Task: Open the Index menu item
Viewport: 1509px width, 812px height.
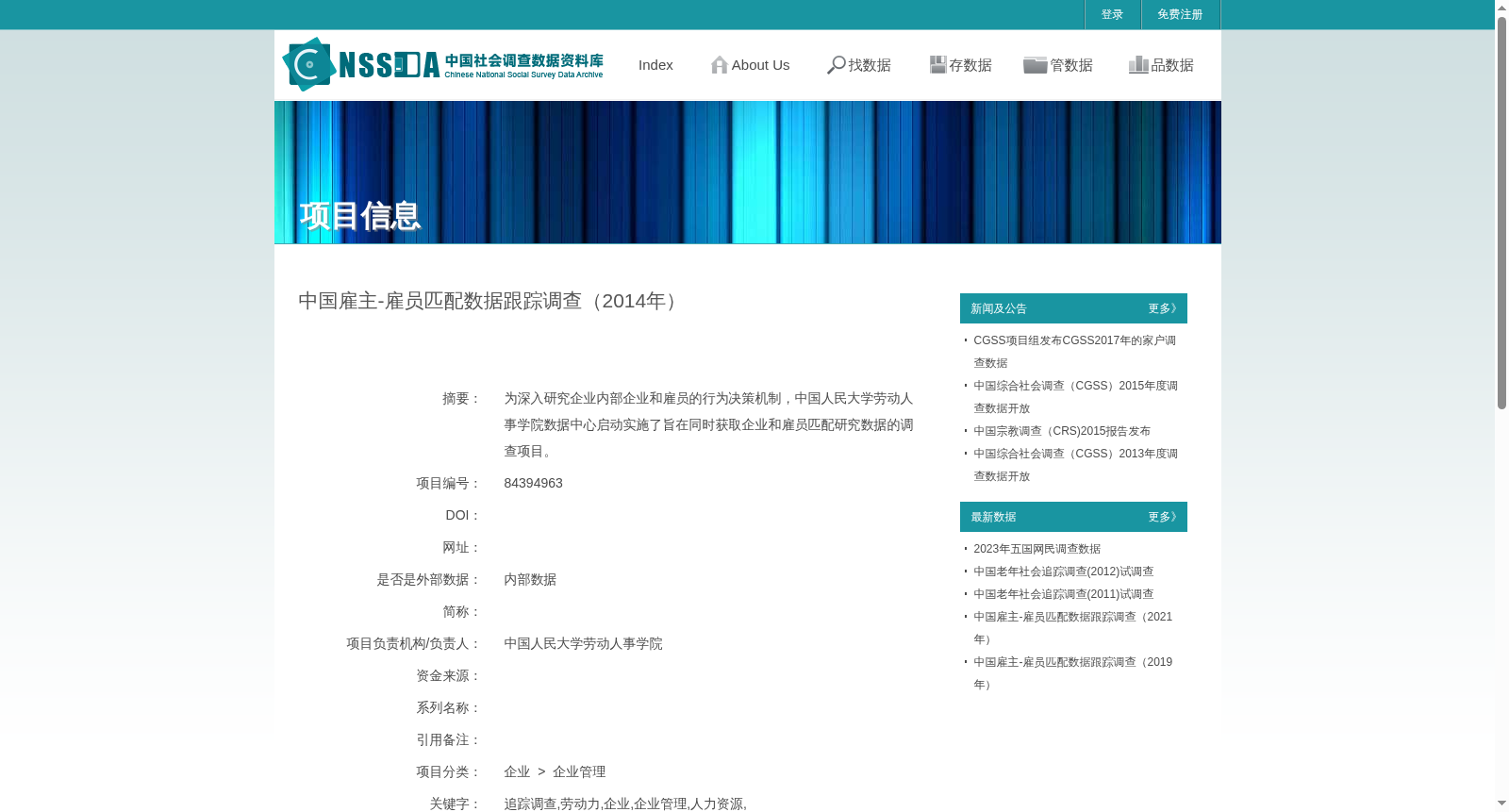Action: [x=655, y=65]
